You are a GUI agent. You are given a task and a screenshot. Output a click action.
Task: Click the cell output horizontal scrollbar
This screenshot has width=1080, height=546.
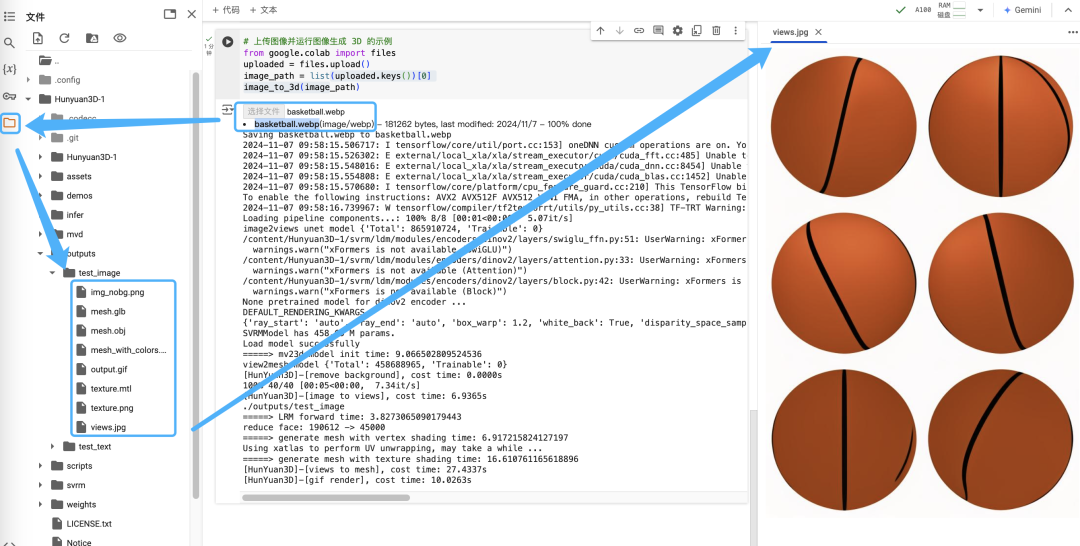pyautogui.click(x=326, y=497)
